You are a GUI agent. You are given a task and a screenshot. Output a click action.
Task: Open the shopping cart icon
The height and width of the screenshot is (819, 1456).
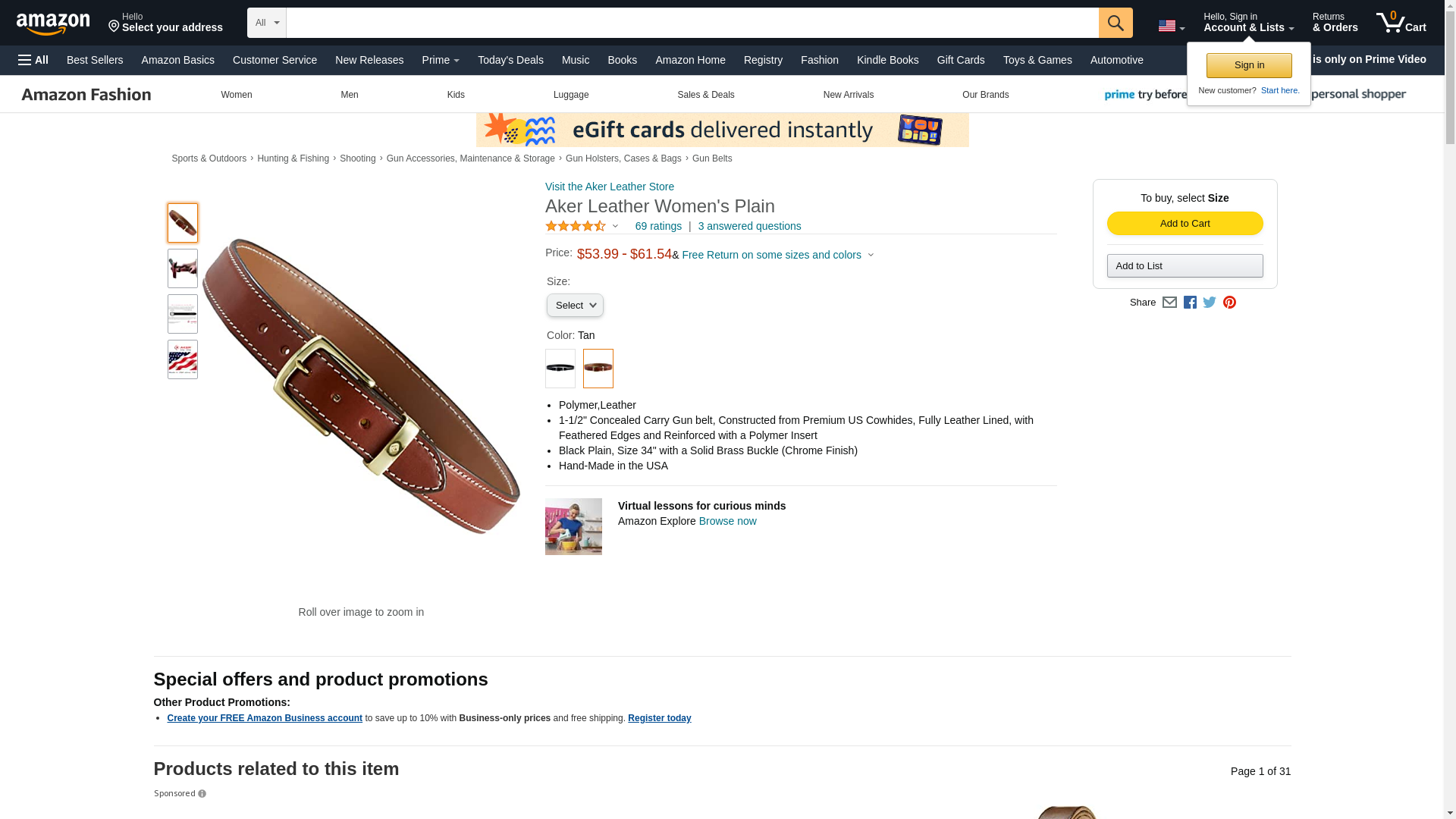click(1401, 22)
